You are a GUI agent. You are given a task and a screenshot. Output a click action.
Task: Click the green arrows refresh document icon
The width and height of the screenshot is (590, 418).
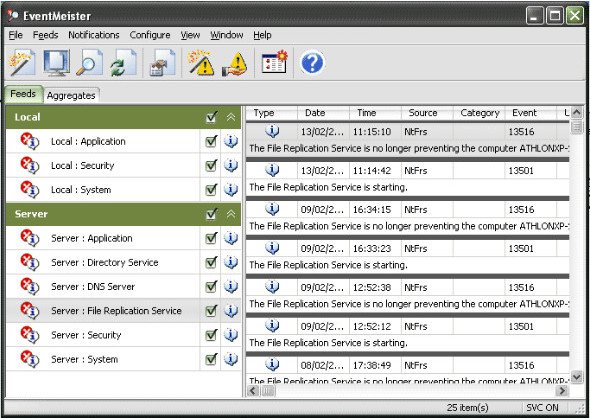(x=123, y=62)
